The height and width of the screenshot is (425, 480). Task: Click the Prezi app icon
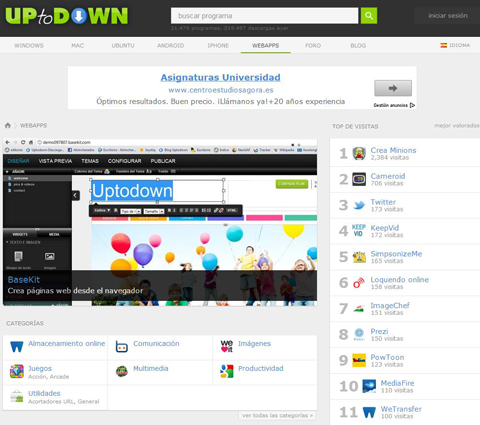359,334
